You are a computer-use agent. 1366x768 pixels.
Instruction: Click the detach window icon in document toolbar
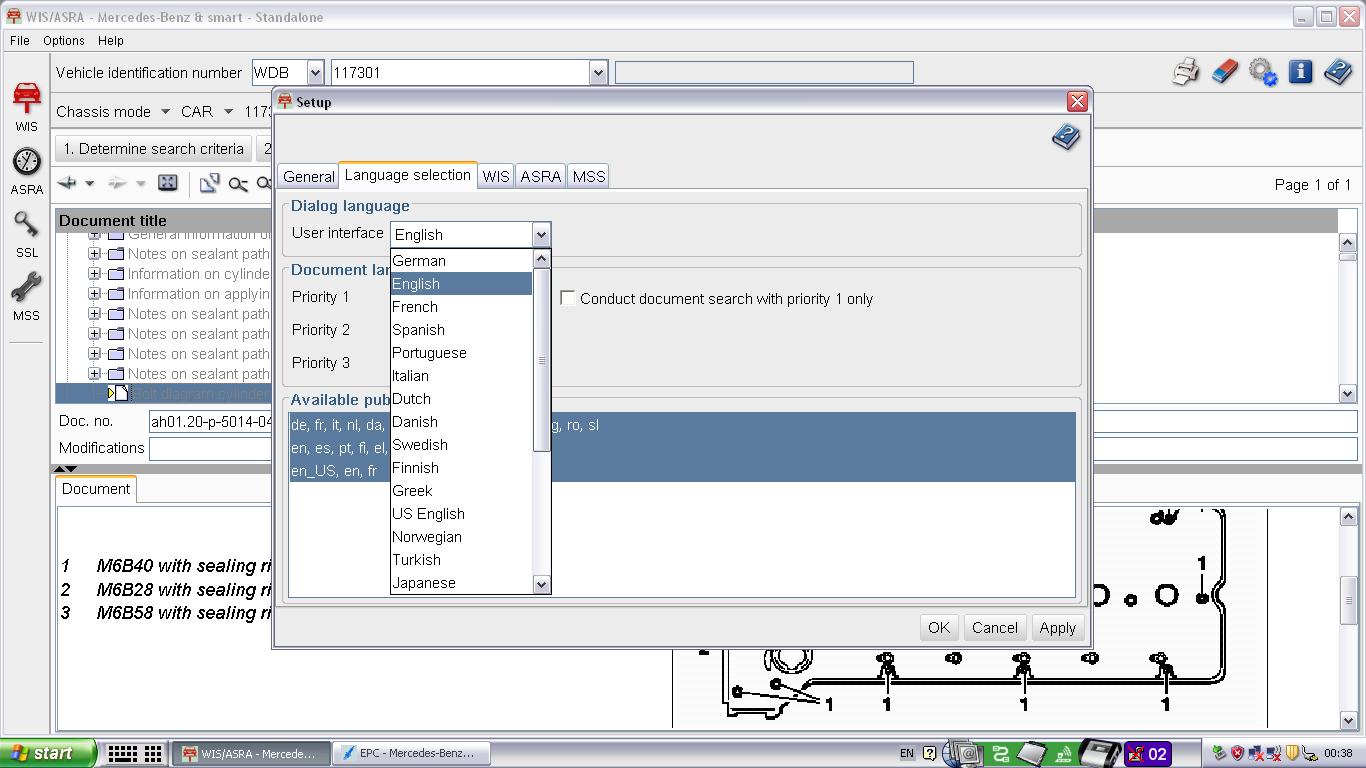[x=209, y=183]
